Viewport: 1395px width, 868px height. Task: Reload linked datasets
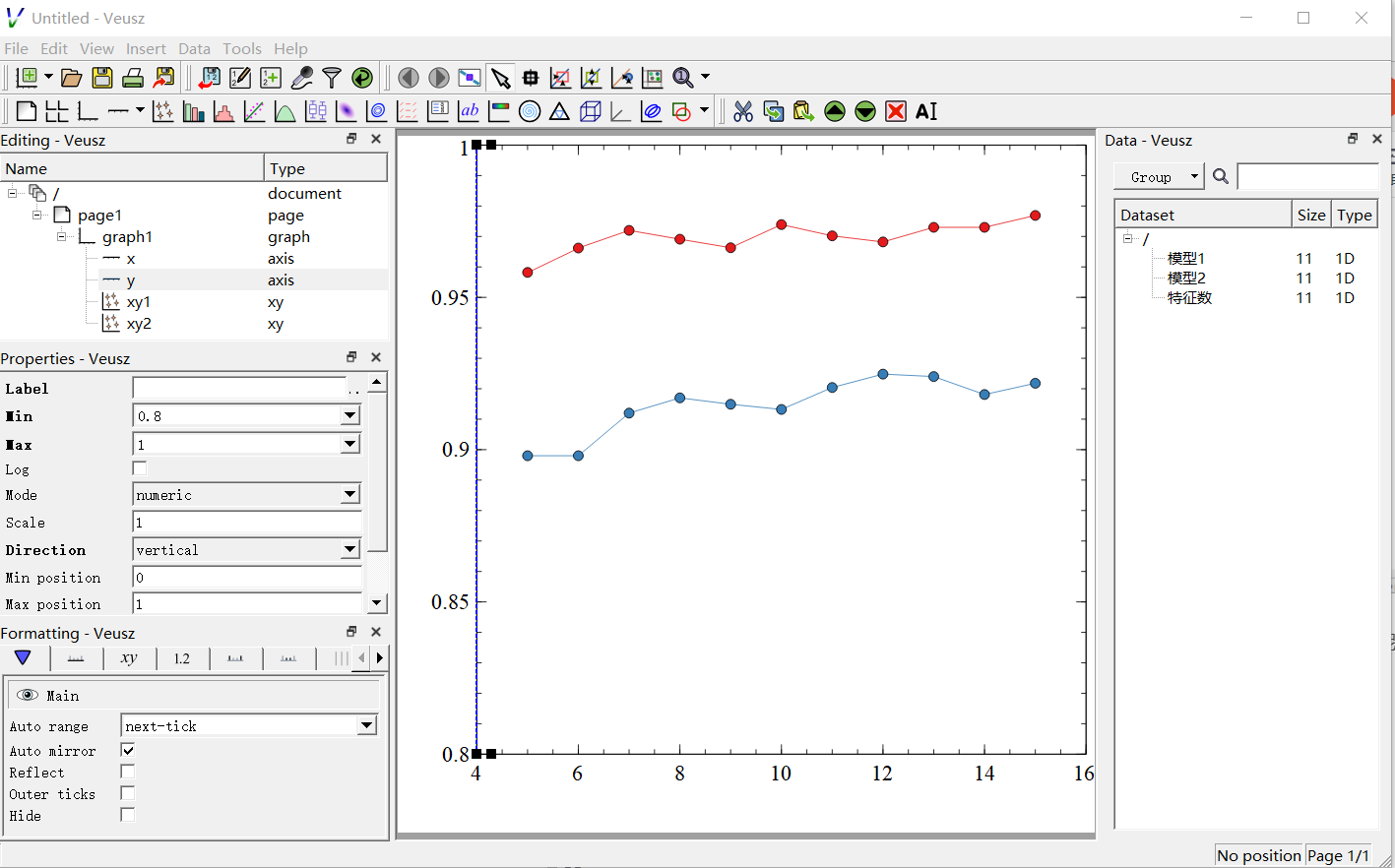point(362,77)
